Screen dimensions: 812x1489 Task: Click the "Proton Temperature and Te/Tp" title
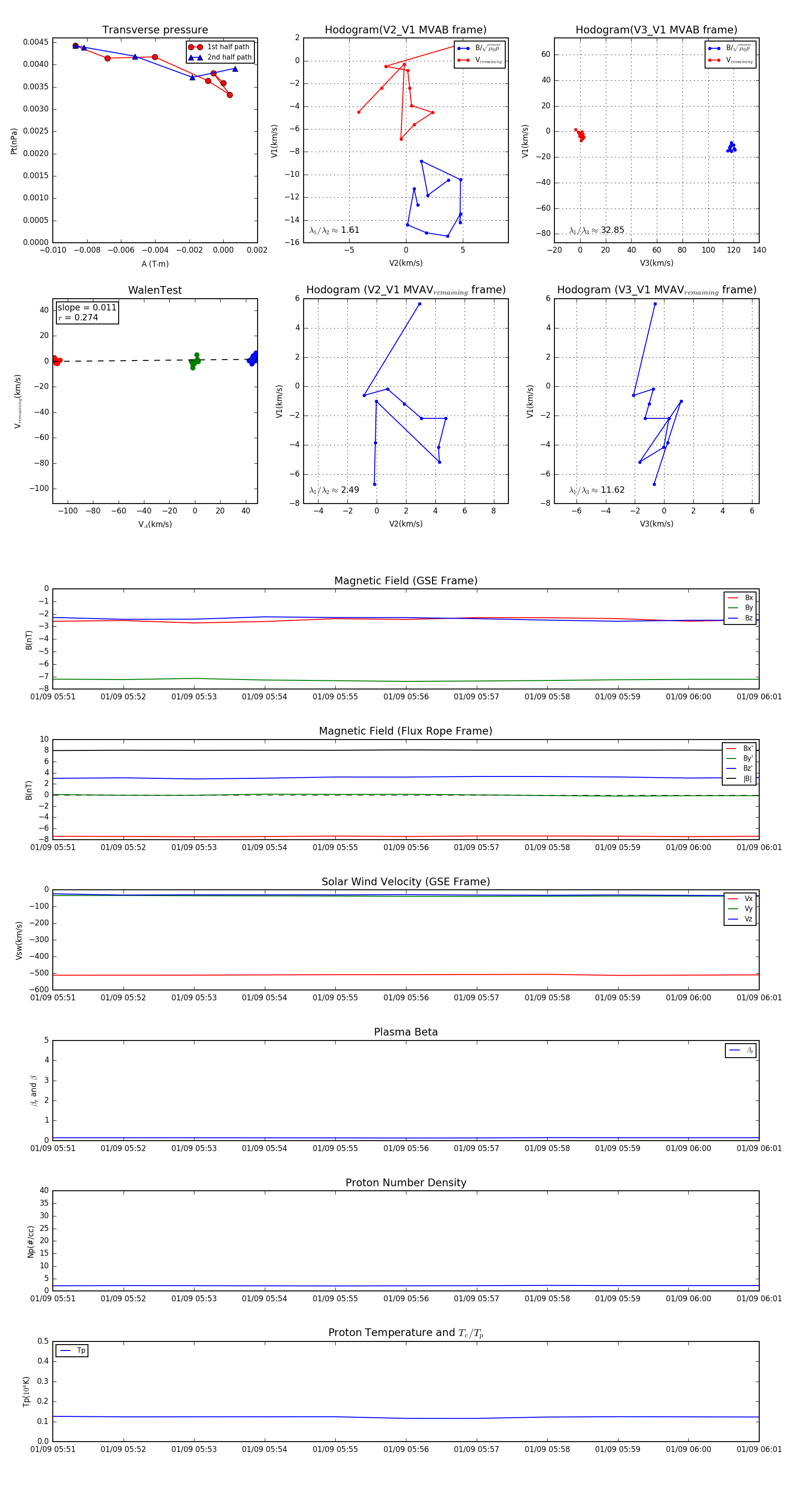click(x=406, y=1333)
